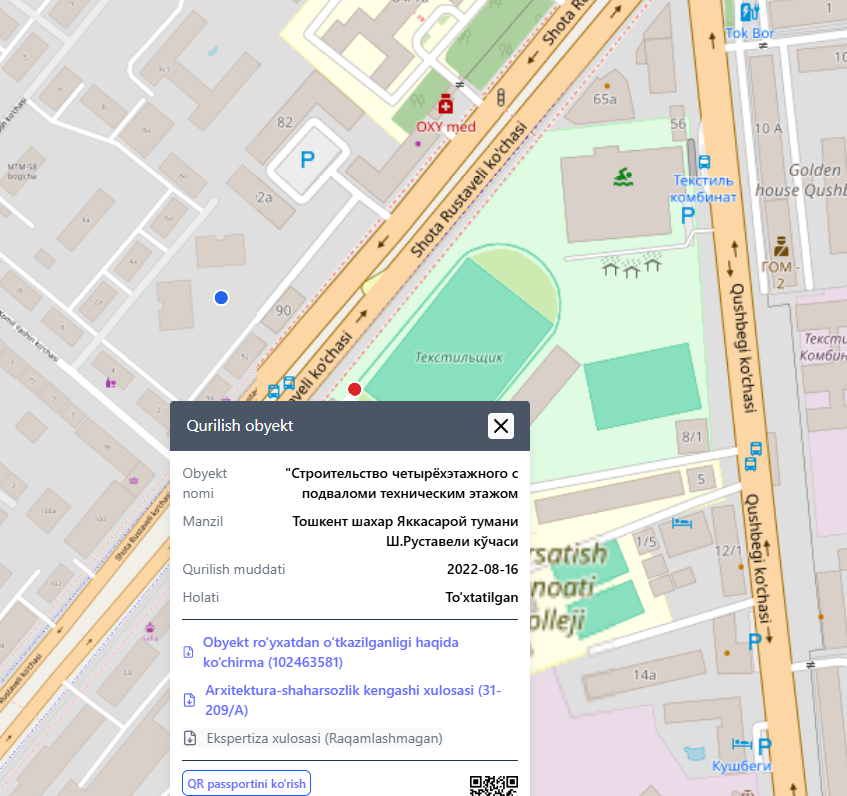Click the parking P icon next to Кушбеги

click(764, 747)
